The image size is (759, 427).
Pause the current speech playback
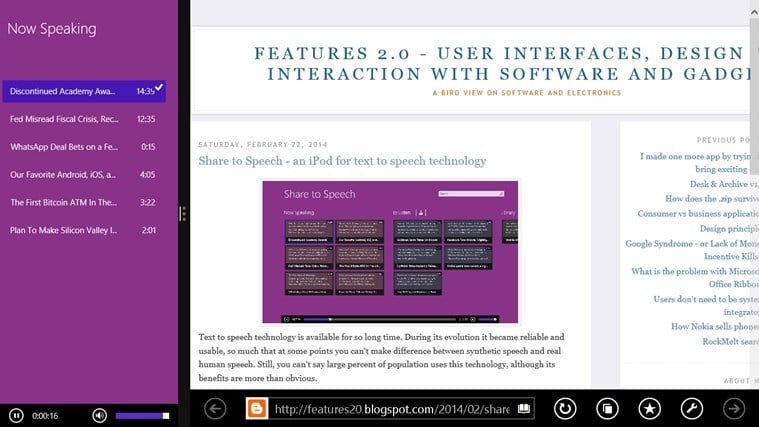pos(16,415)
